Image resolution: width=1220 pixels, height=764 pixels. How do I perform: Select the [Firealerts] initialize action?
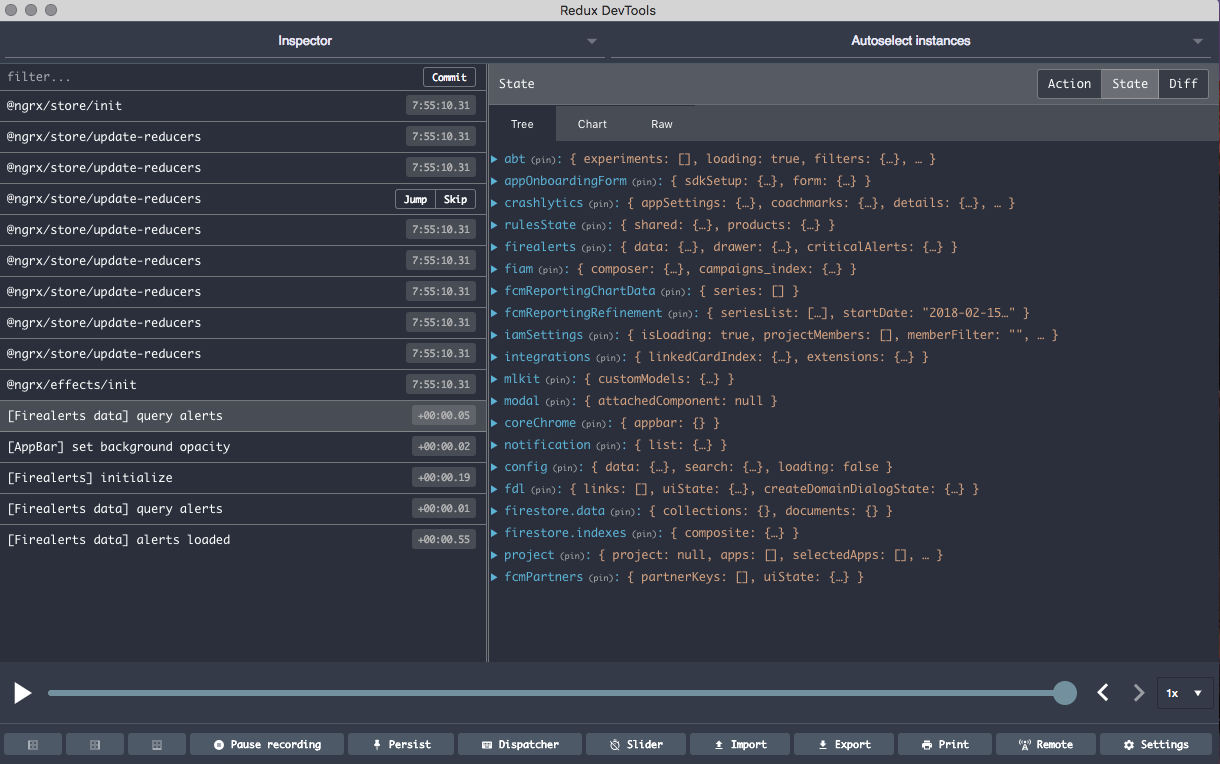pyautogui.click(x=243, y=478)
